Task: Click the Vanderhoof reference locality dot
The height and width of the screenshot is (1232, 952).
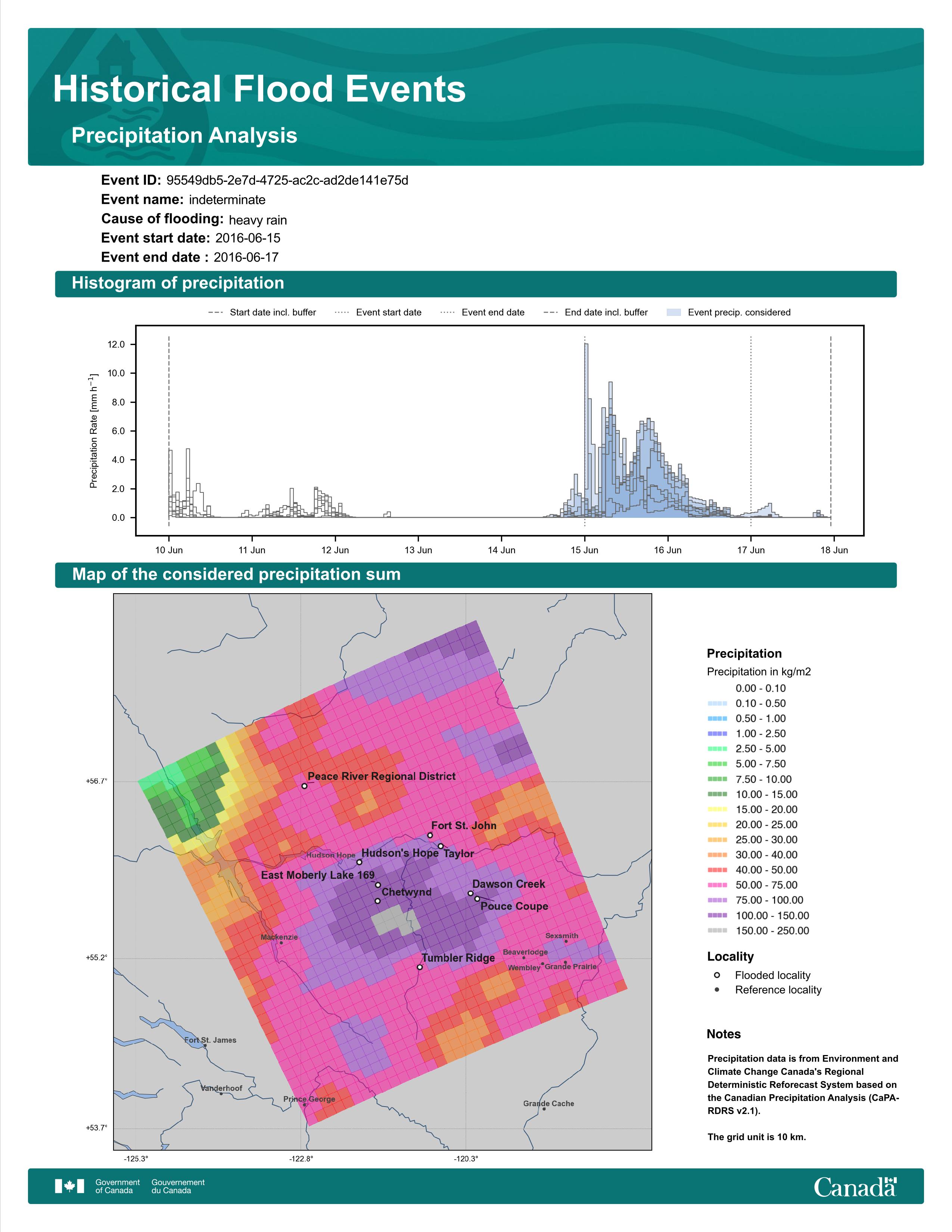Action: (x=221, y=1094)
